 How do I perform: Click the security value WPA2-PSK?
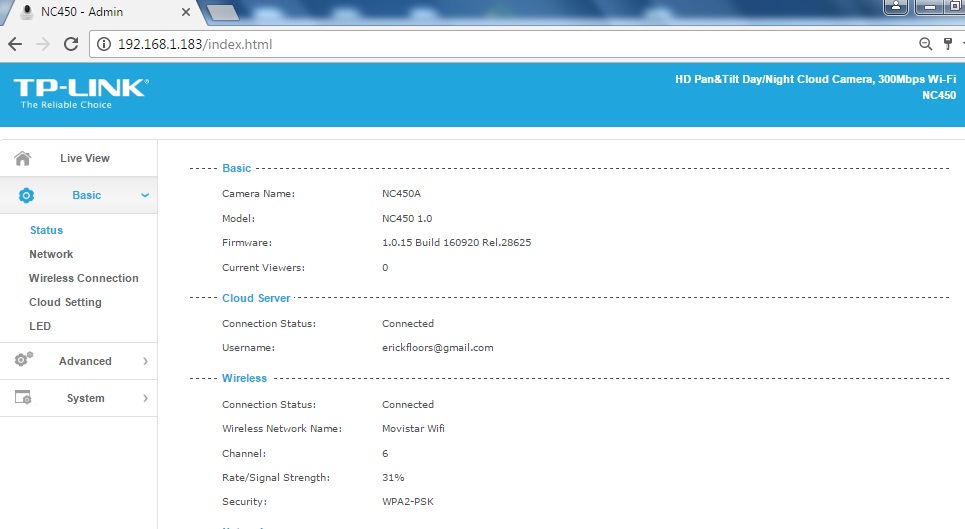(x=407, y=501)
